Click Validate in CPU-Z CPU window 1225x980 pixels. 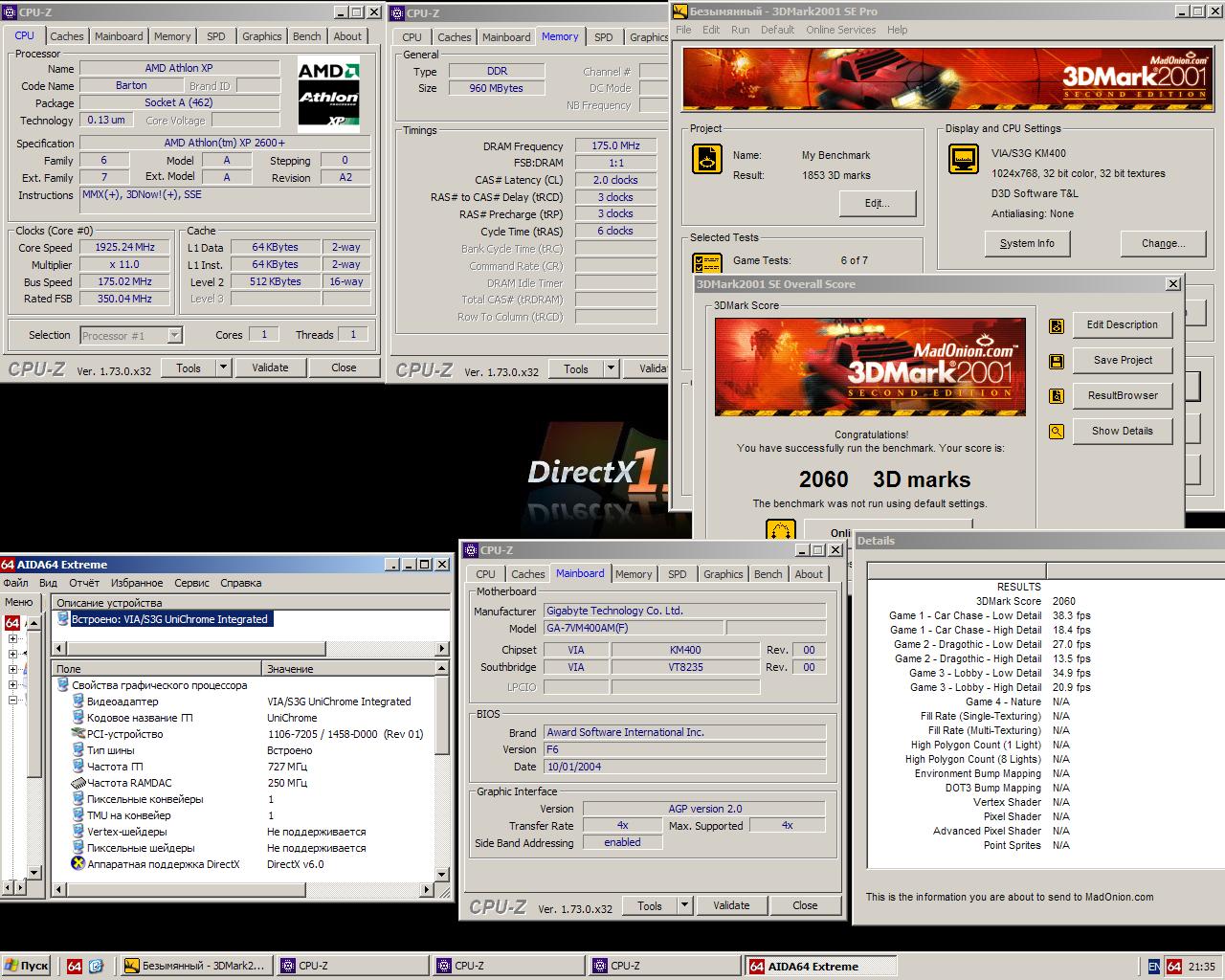(270, 367)
